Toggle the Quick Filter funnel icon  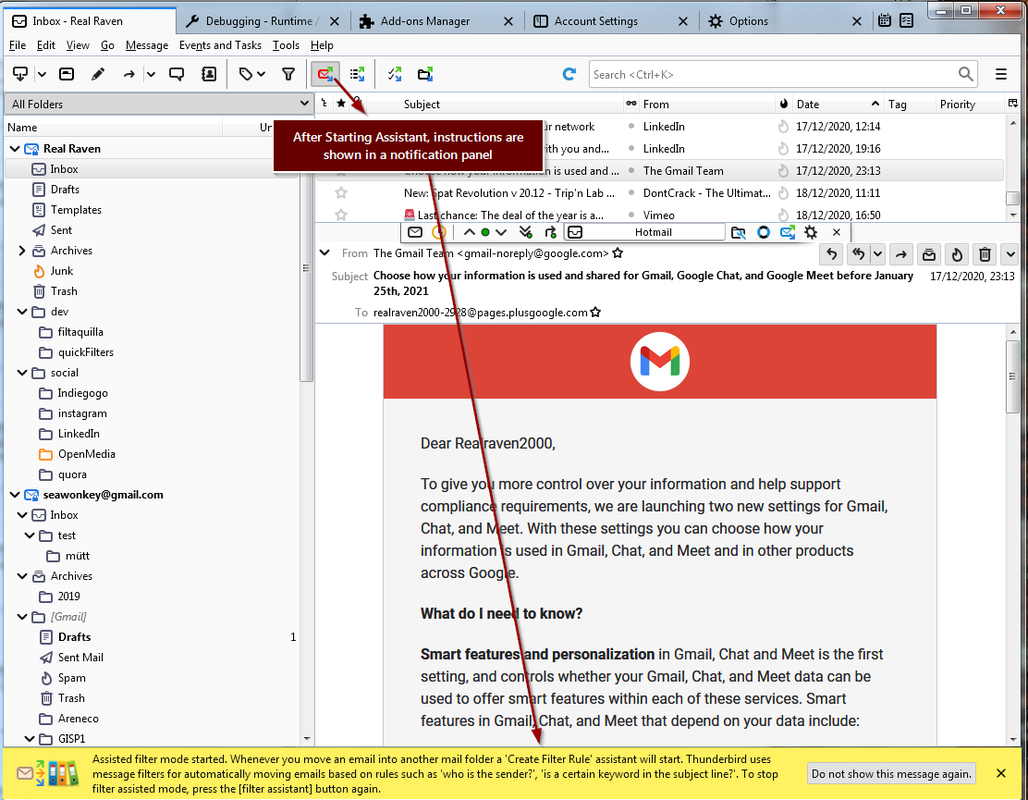coord(288,74)
